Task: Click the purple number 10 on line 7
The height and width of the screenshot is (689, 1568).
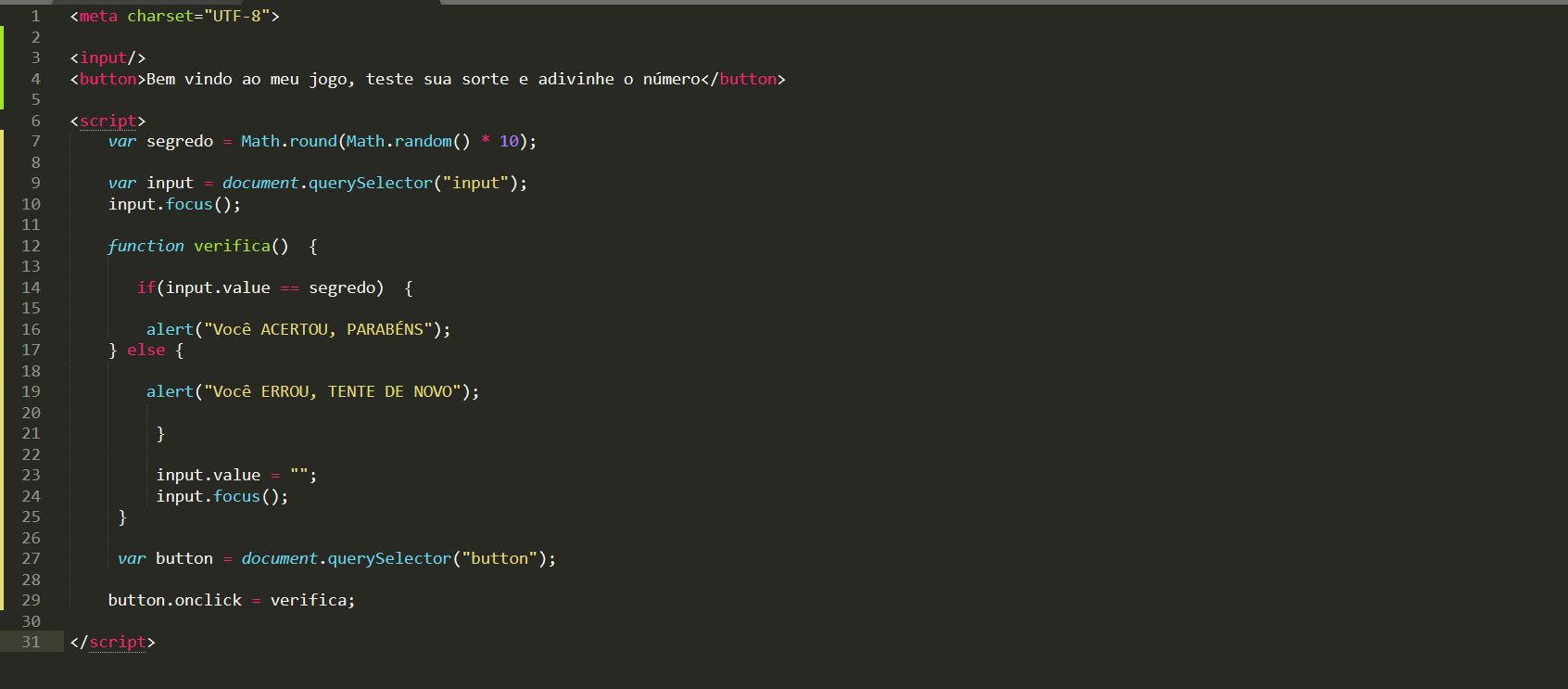Action: click(x=509, y=141)
